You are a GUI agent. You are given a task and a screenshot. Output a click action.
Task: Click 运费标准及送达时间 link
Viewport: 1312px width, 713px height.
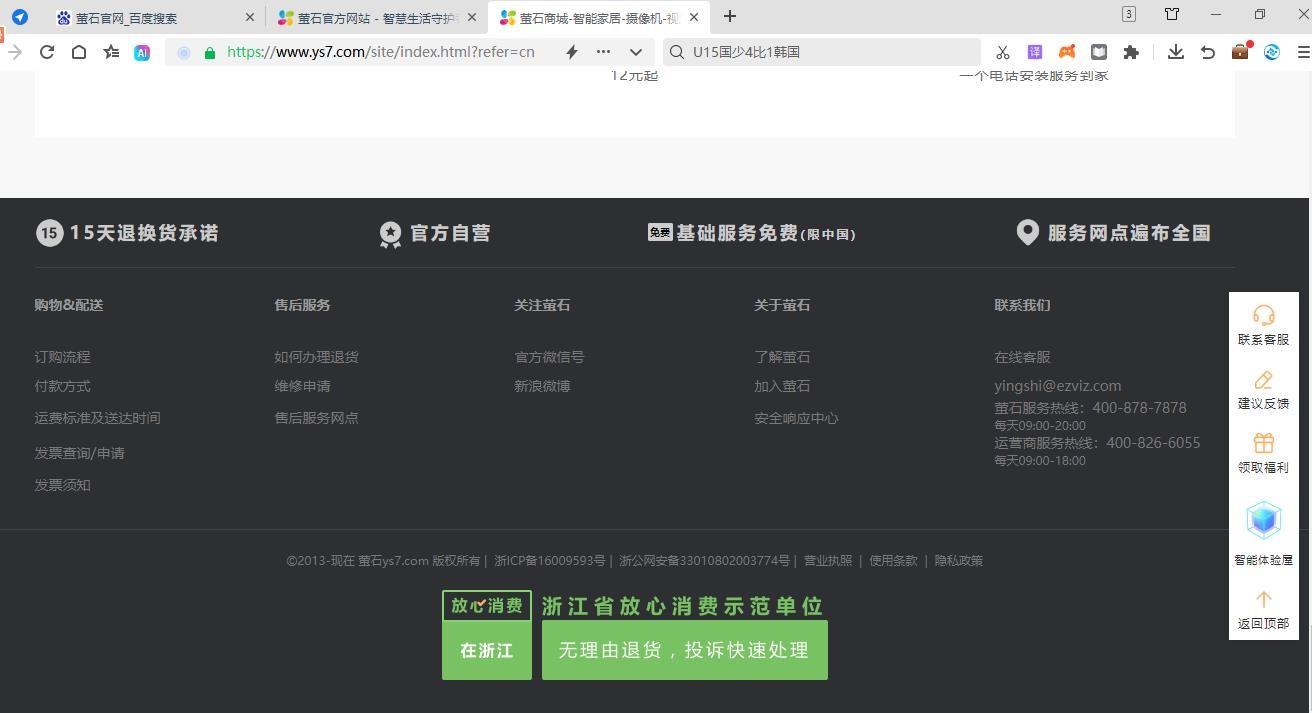point(97,418)
